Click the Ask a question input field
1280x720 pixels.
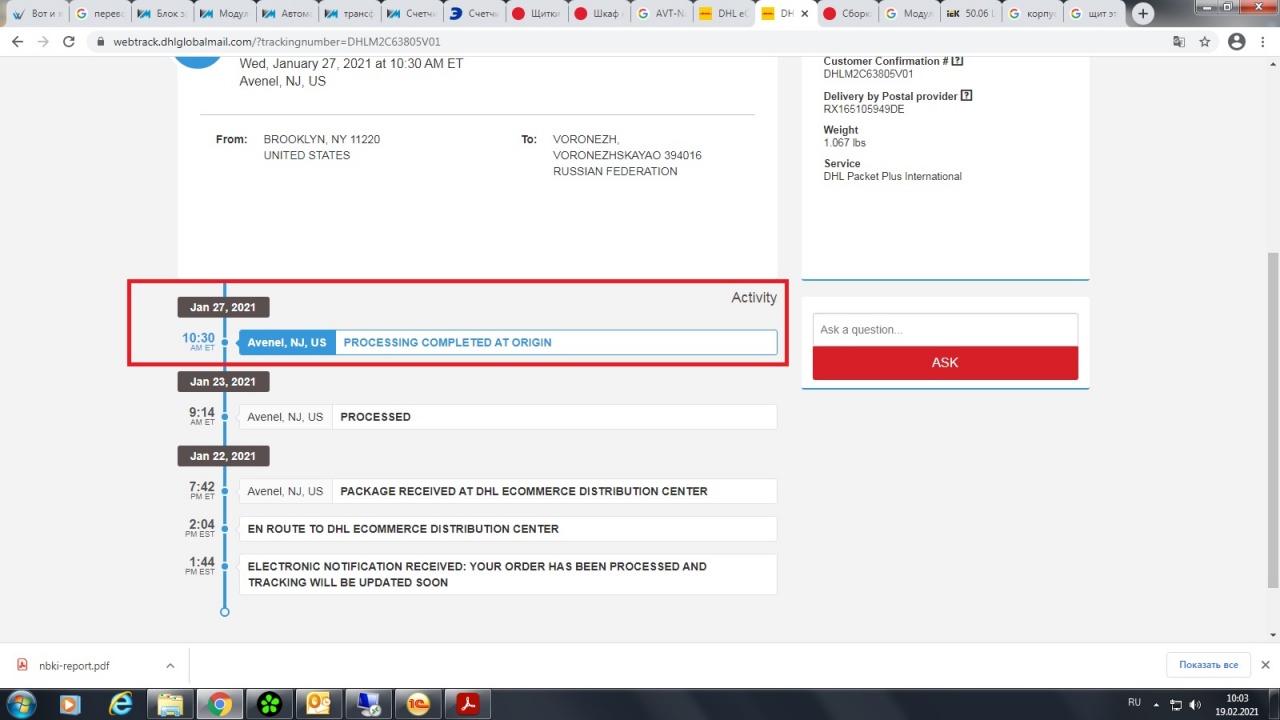pos(945,330)
